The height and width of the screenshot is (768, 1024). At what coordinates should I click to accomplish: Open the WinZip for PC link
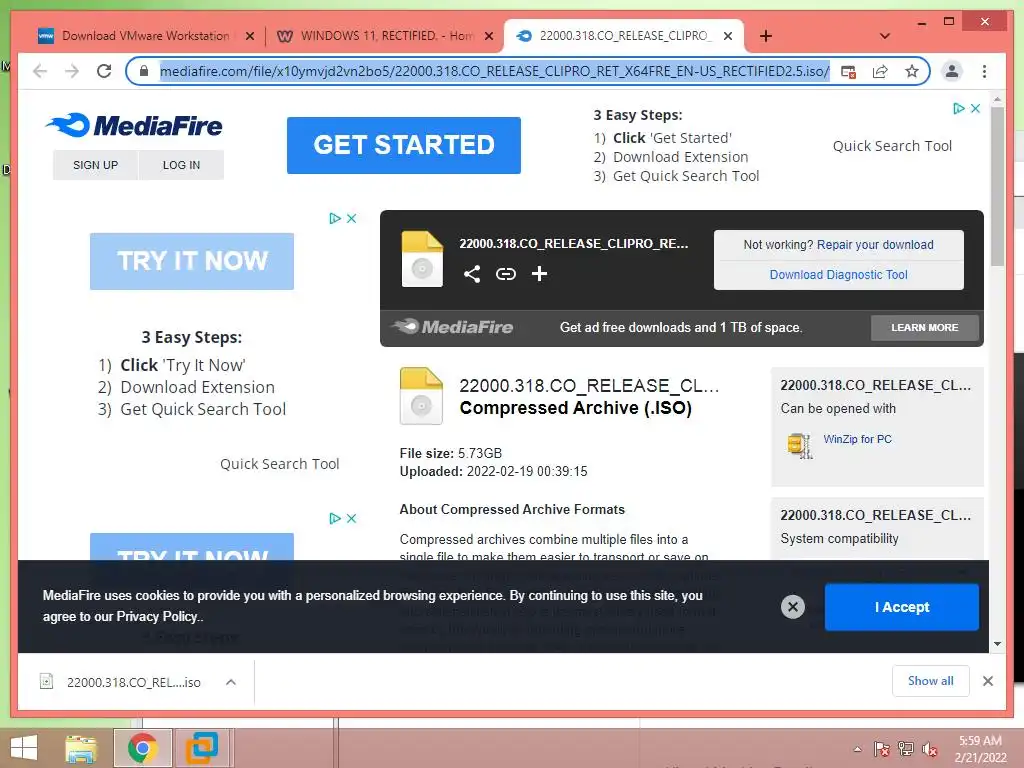click(857, 440)
